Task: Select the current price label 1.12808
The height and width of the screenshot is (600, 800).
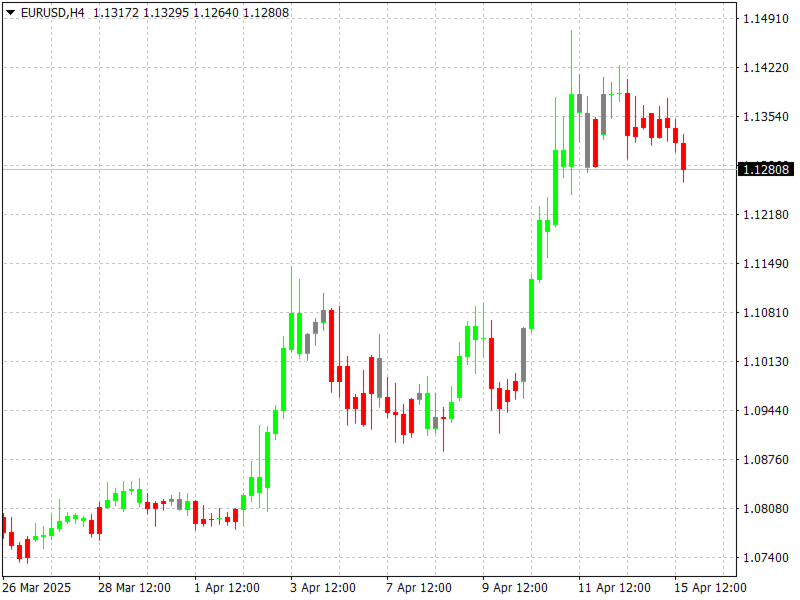Action: [x=766, y=169]
